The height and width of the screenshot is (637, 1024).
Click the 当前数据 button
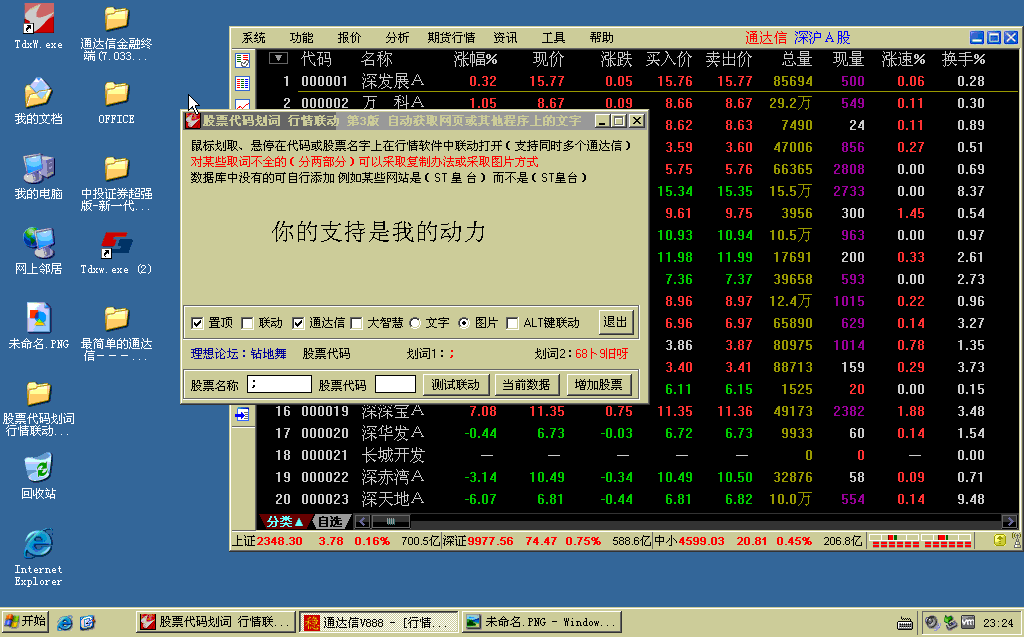point(526,385)
